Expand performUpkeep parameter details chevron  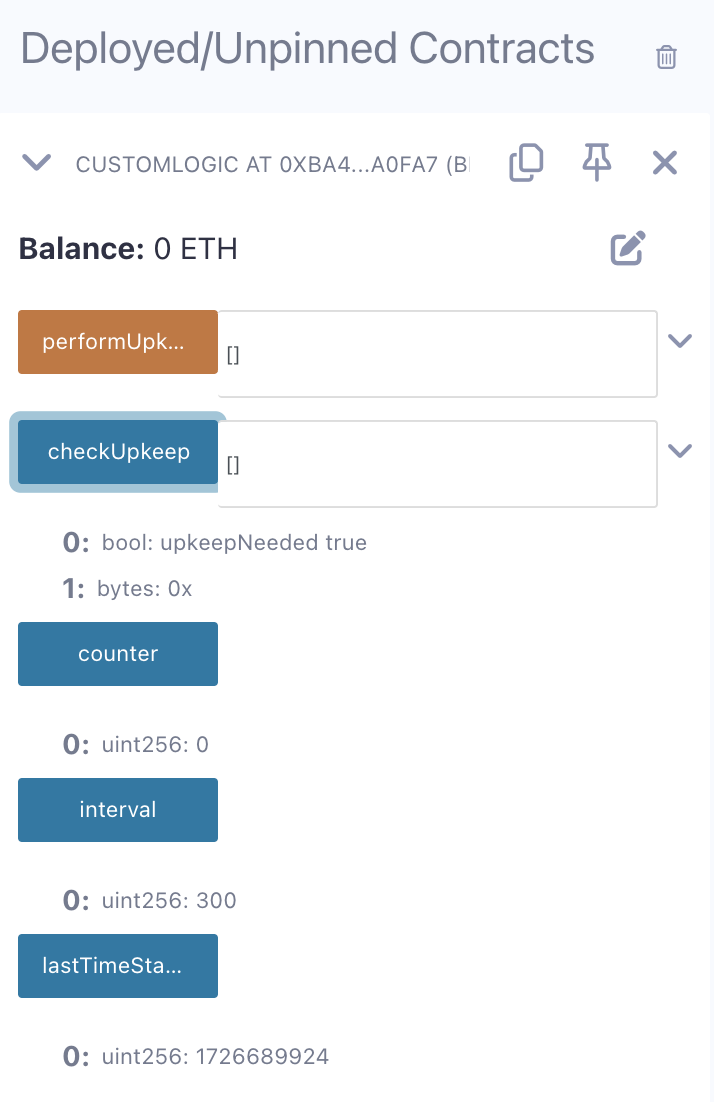pyautogui.click(x=680, y=341)
